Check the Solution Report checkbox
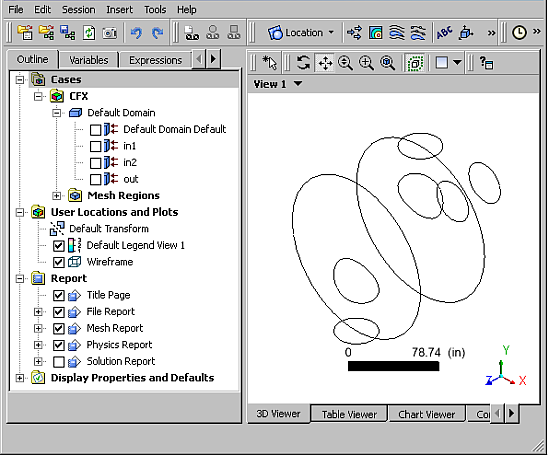The width and height of the screenshot is (550, 455). pos(59,362)
